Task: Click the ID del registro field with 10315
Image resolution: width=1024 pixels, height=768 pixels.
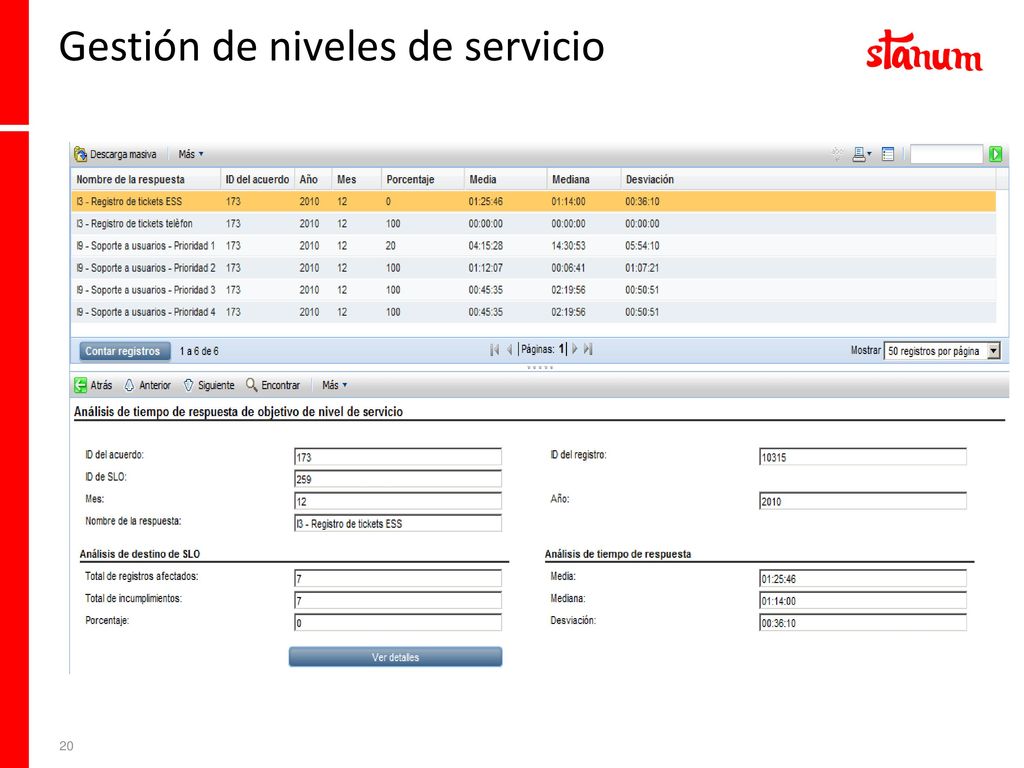Action: point(863,456)
